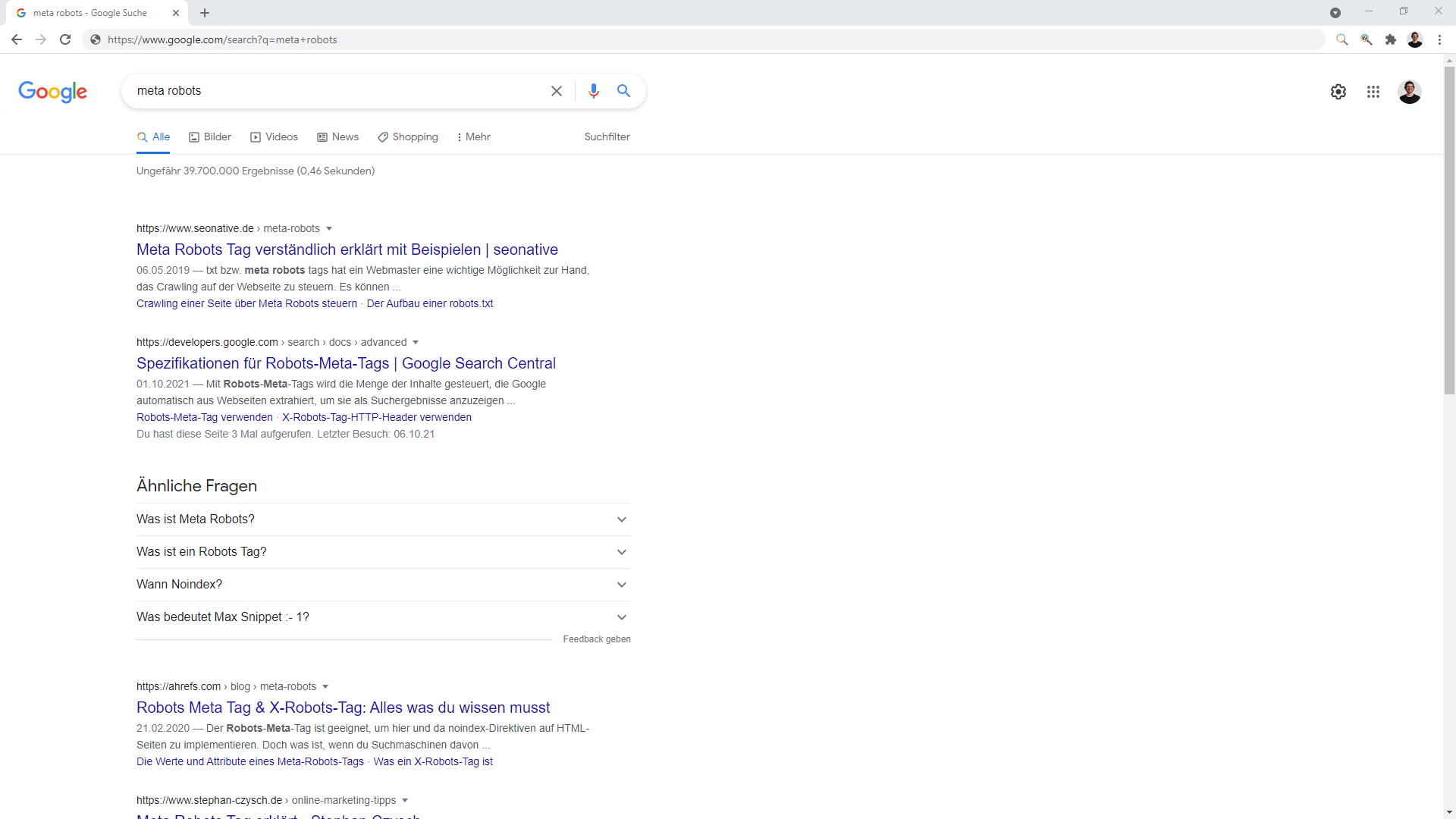Image resolution: width=1456 pixels, height=819 pixels.
Task: Open sitelink 'Crawling einer Seite über Meta Robots steuern'
Action: tap(246, 303)
